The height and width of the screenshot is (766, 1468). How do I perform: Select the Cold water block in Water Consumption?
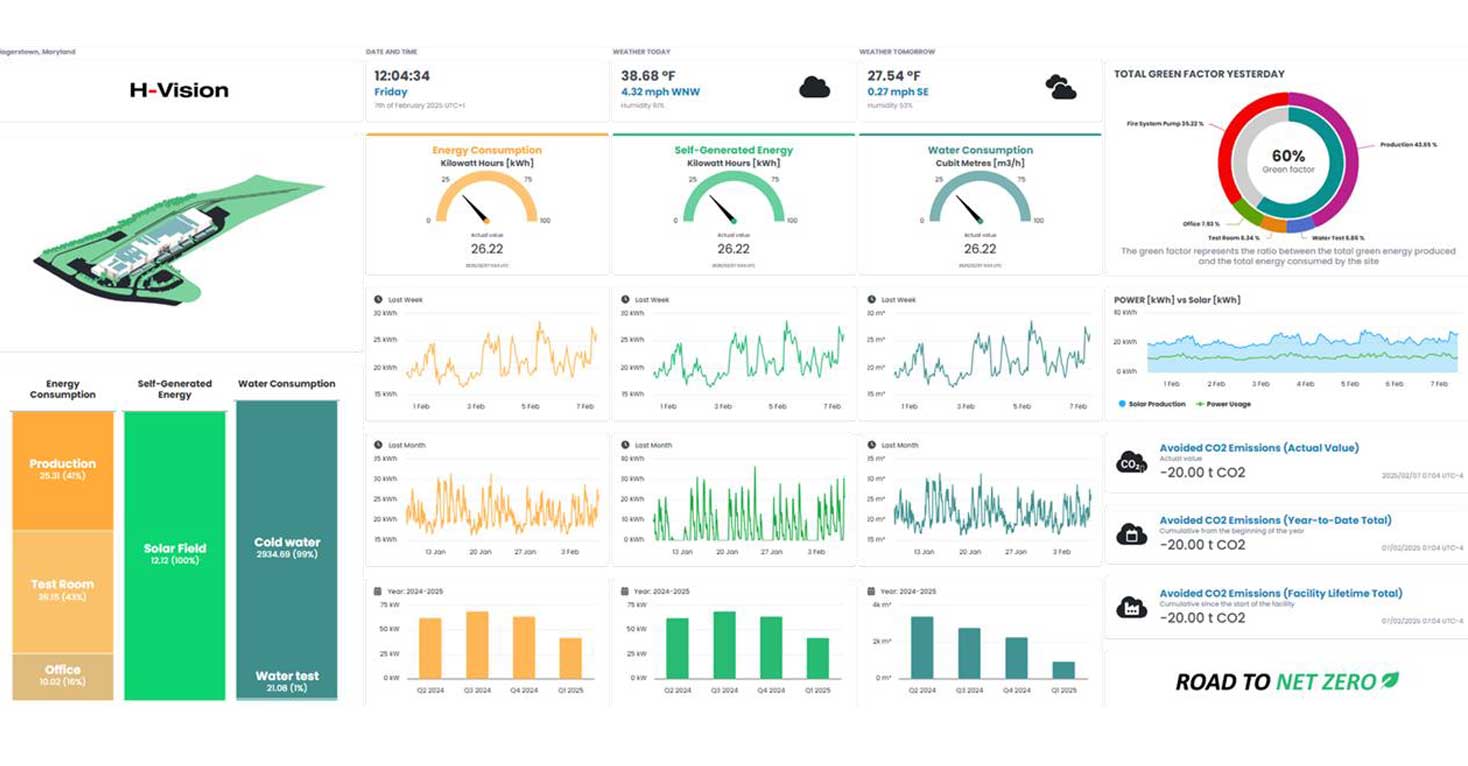click(x=287, y=547)
